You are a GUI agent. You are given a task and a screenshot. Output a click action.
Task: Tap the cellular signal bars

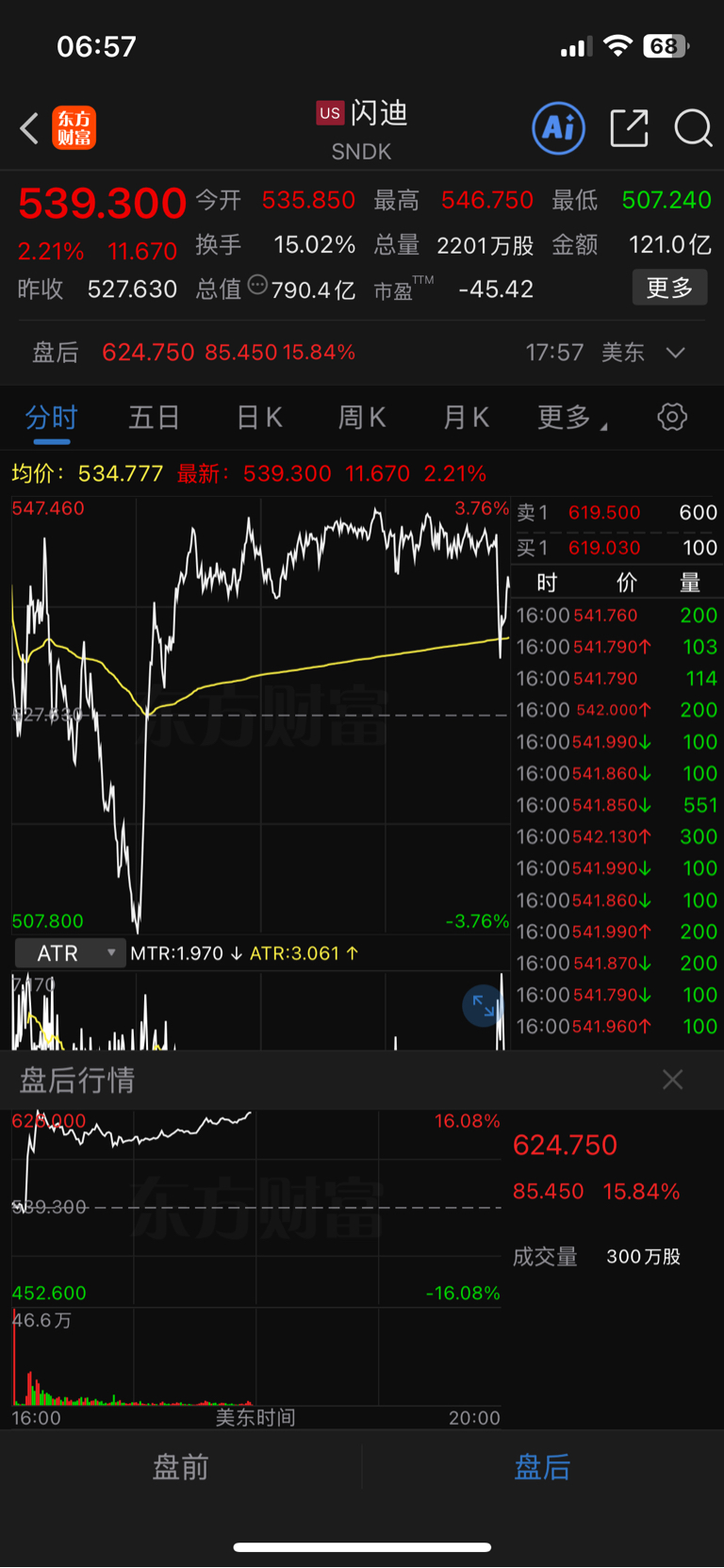point(576,47)
